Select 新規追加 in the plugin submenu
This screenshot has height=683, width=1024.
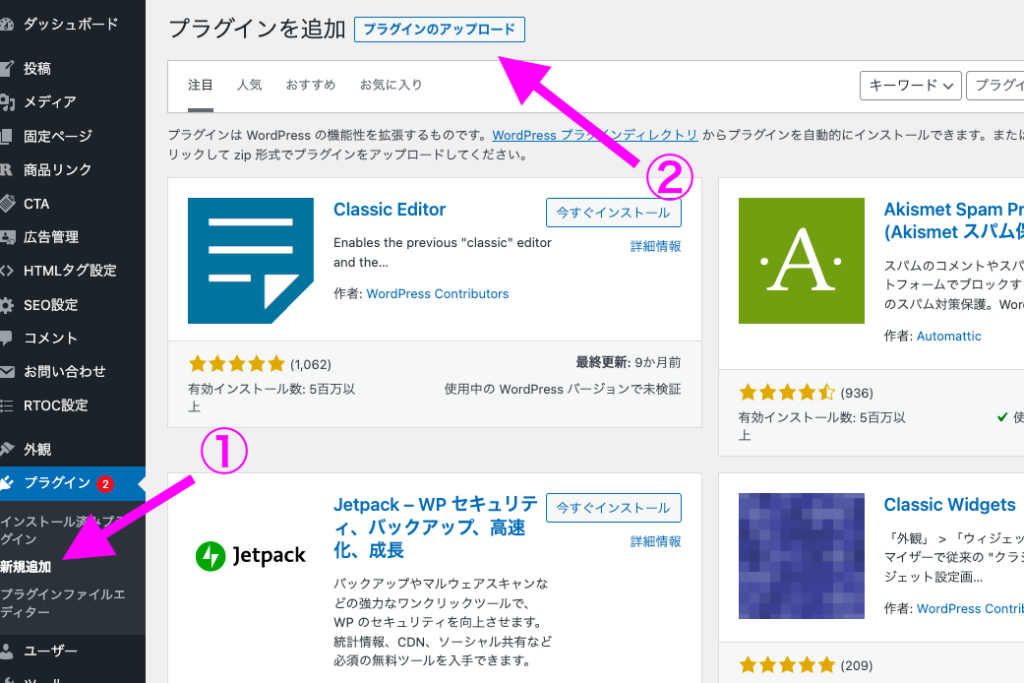(x=25, y=567)
